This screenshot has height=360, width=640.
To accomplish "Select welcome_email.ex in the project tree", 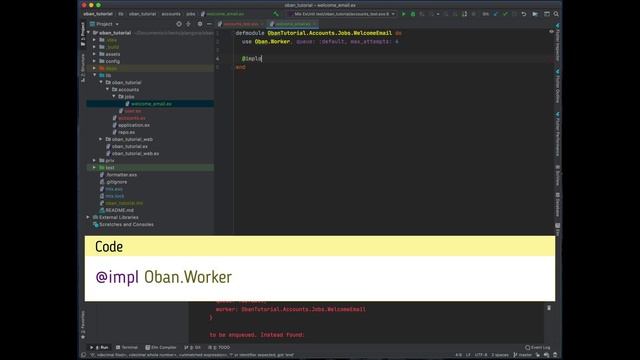I will [x=151, y=104].
